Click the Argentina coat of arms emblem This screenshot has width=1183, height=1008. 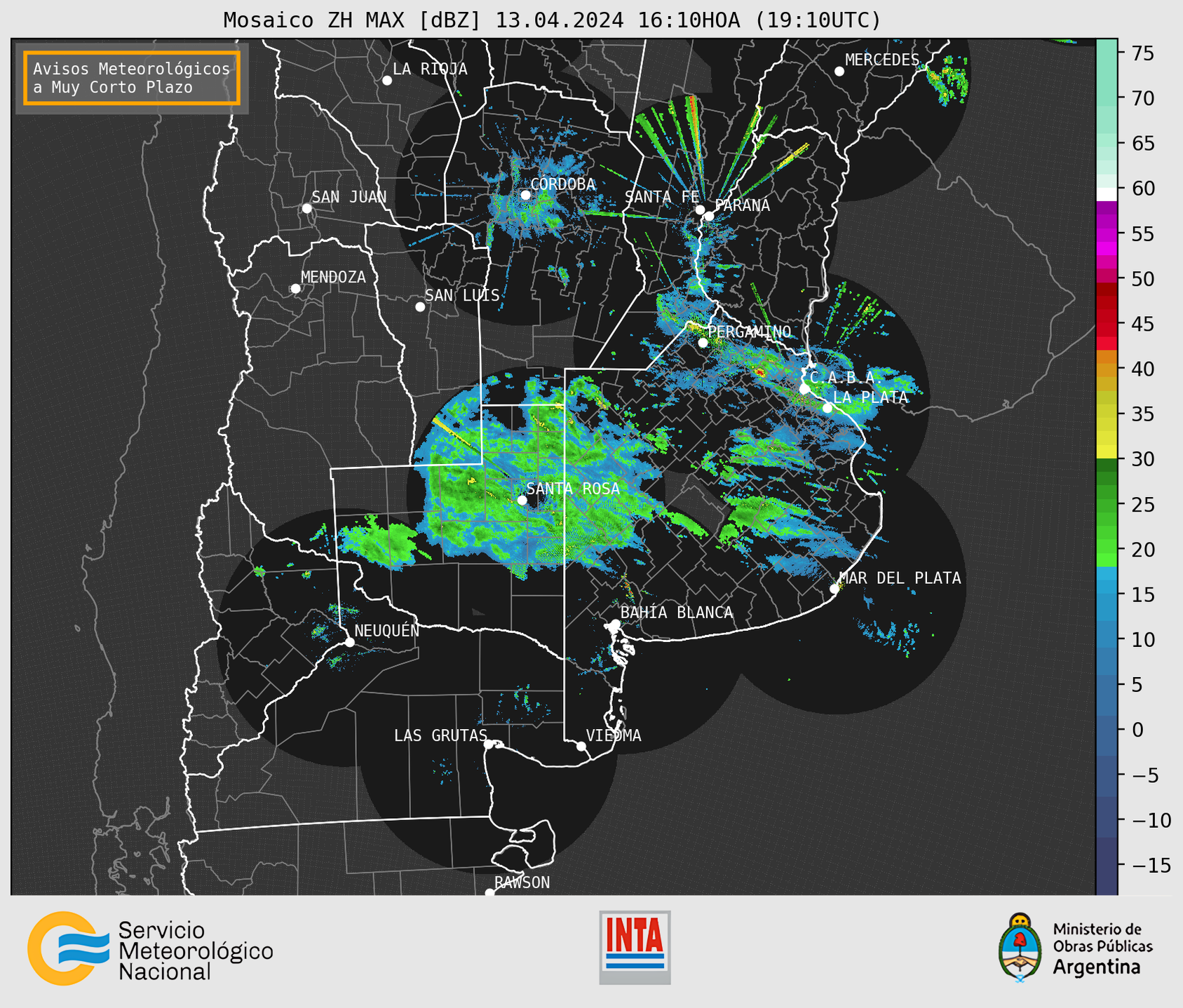click(1020, 947)
